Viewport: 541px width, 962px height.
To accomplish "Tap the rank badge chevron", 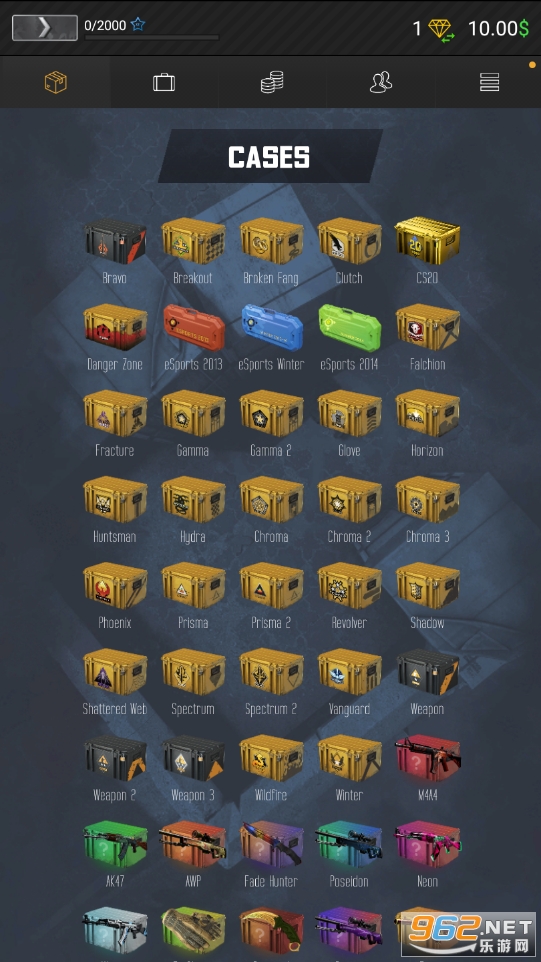I will [x=45, y=28].
